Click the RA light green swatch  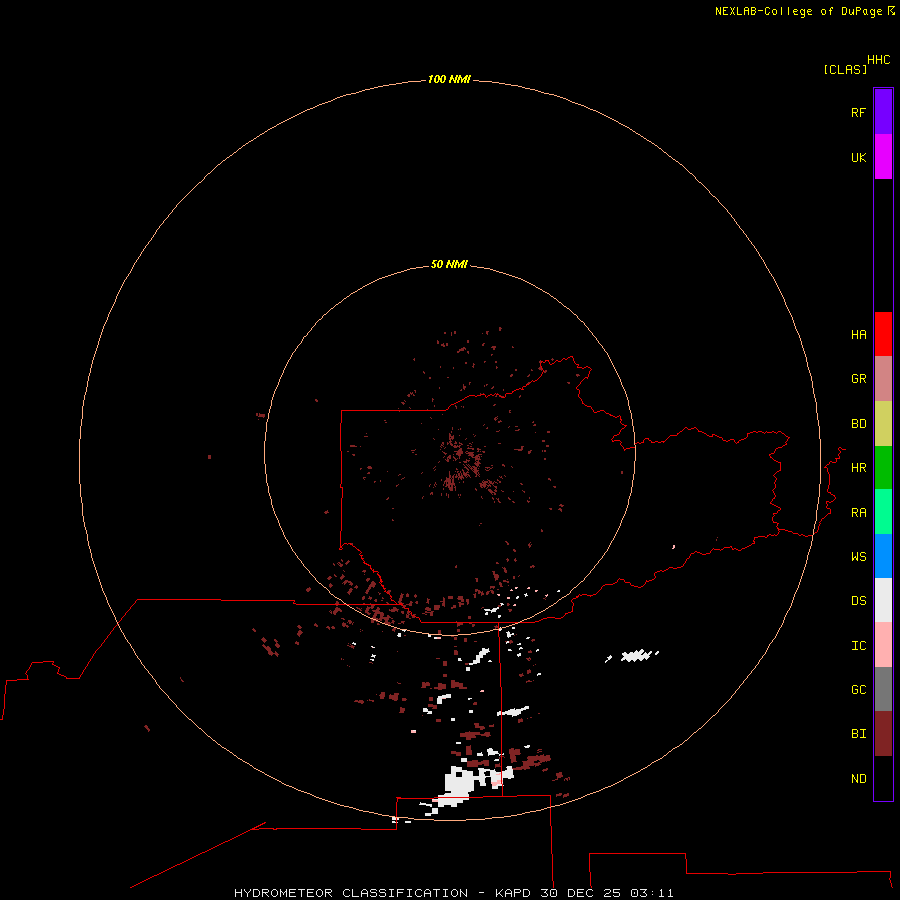[x=883, y=512]
